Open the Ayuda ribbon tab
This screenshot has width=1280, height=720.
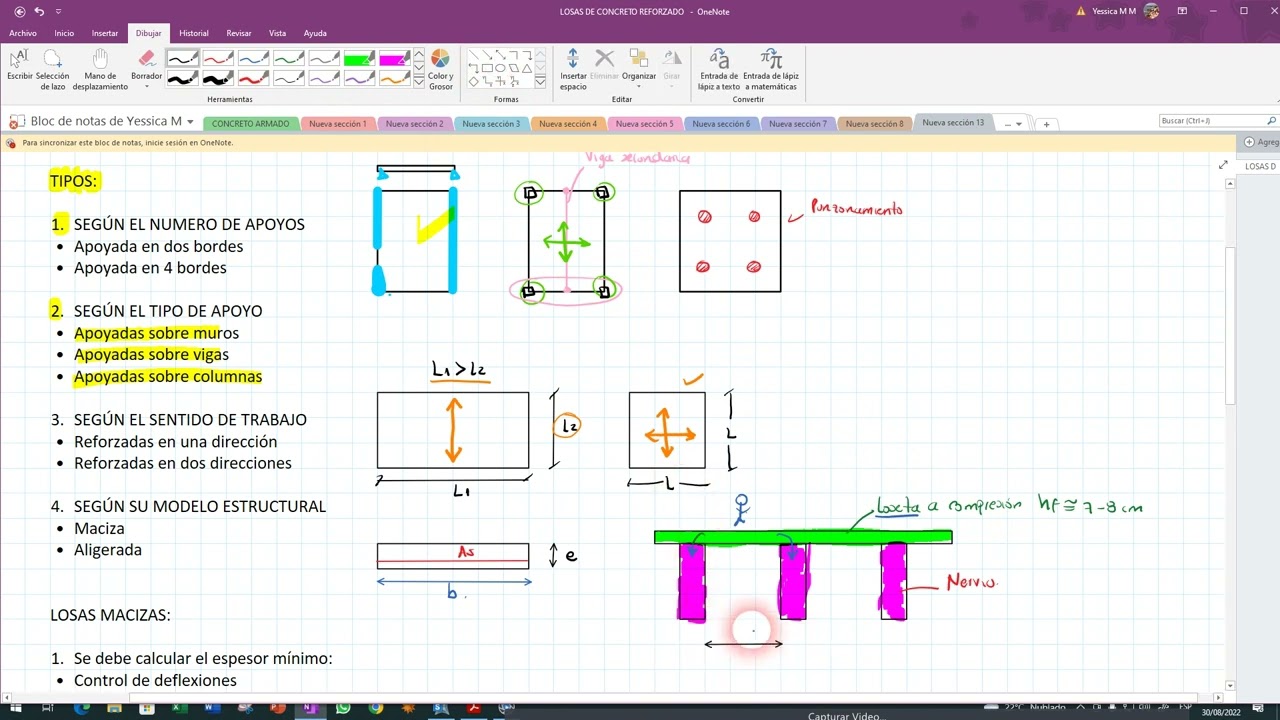click(x=315, y=33)
